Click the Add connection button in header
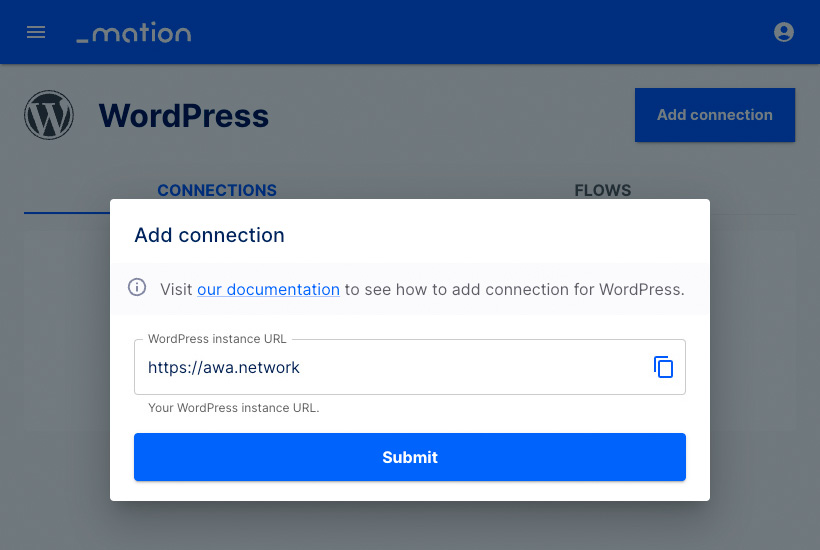The image size is (820, 550). point(715,115)
